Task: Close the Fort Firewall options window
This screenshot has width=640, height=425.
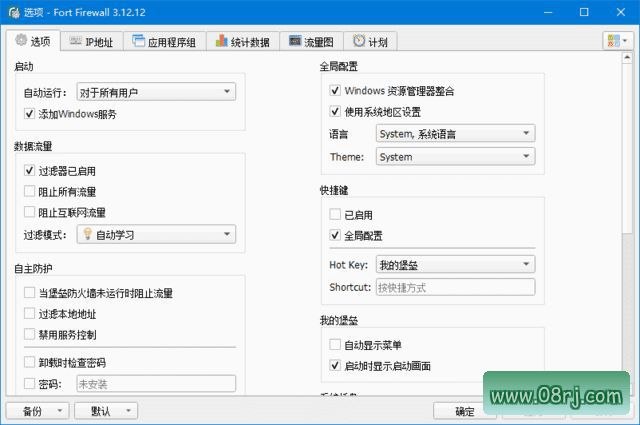Action: (621, 12)
